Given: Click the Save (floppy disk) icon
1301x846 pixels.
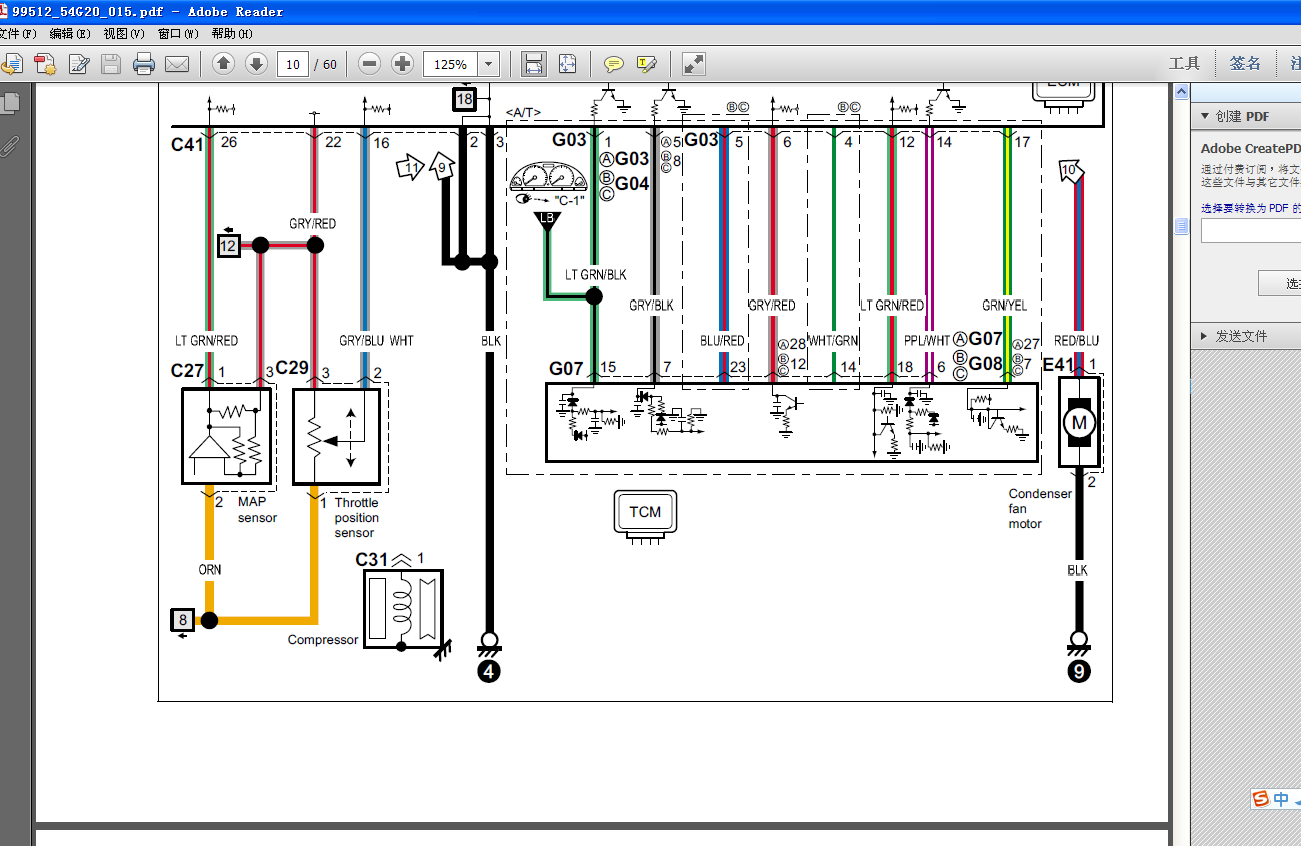Looking at the screenshot, I should pos(111,65).
